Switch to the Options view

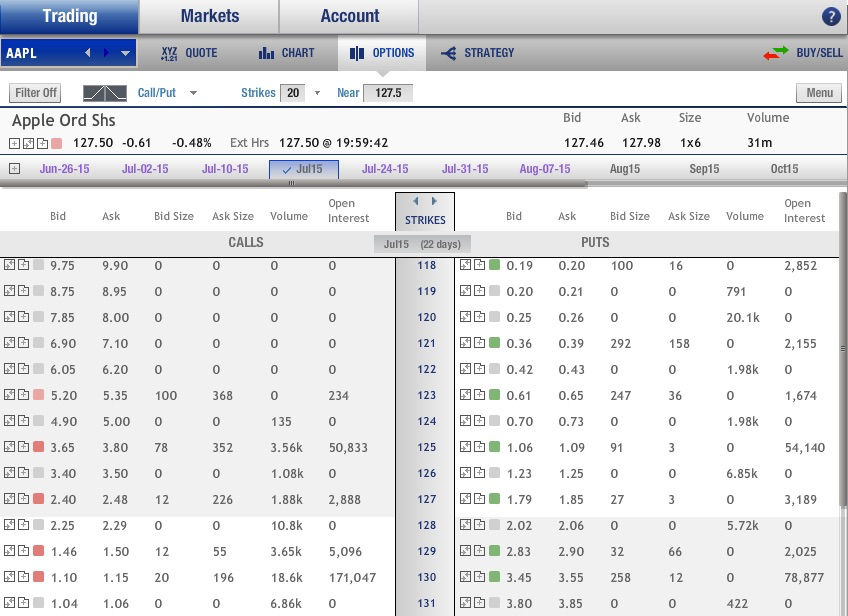pos(382,53)
